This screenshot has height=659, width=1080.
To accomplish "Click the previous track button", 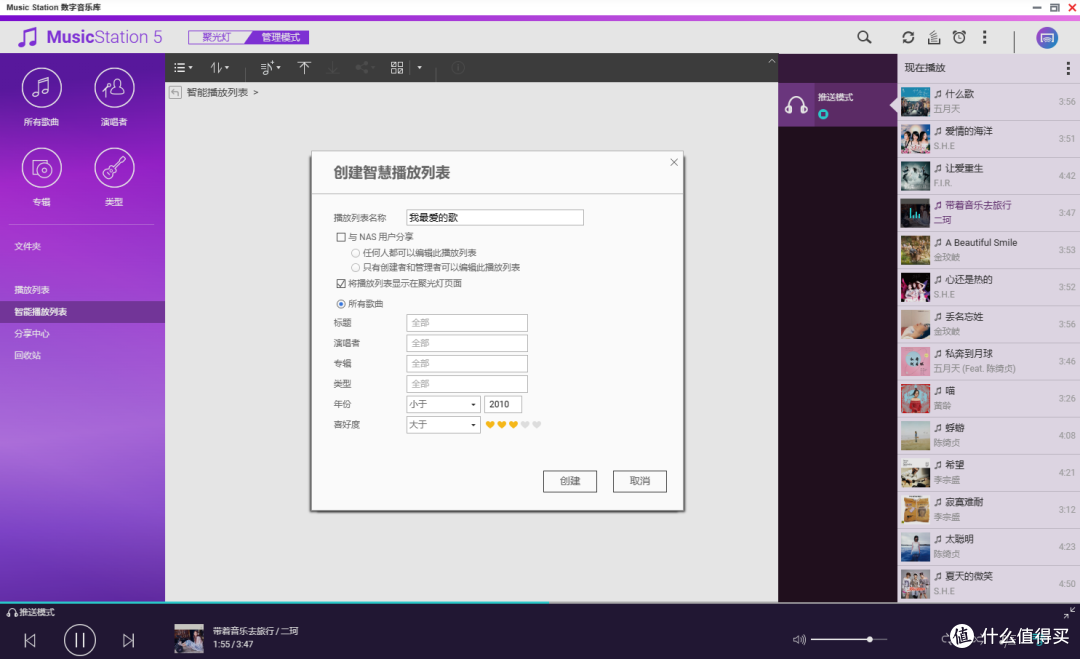I will (30, 640).
